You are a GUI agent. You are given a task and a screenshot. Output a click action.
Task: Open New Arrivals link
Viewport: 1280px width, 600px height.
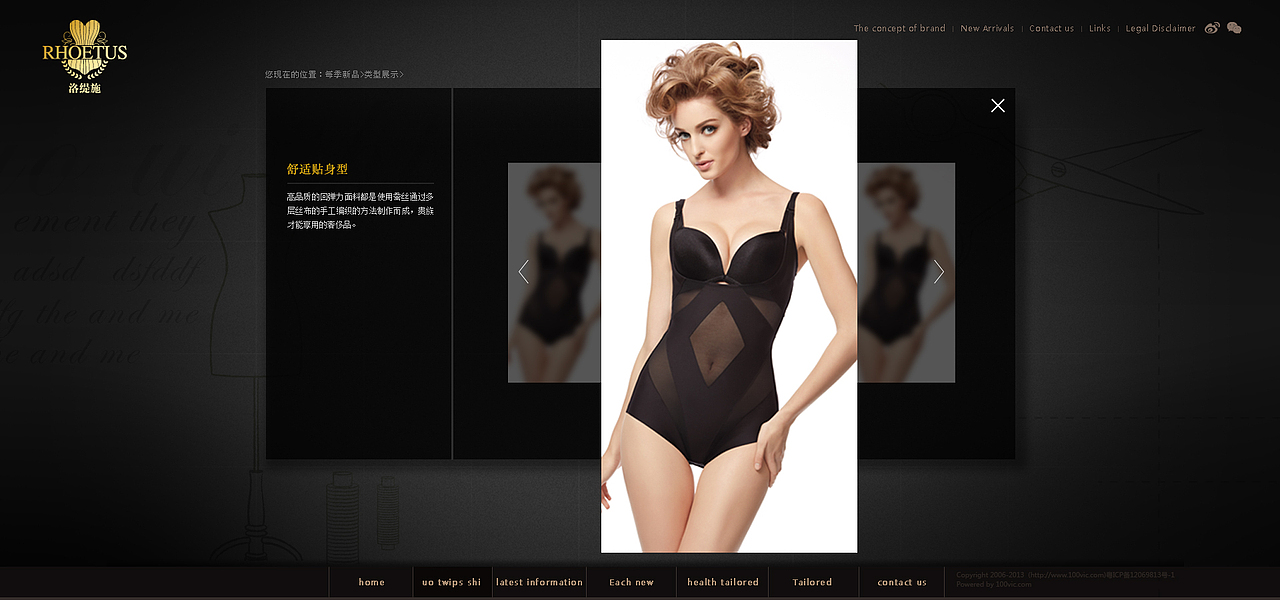point(987,29)
